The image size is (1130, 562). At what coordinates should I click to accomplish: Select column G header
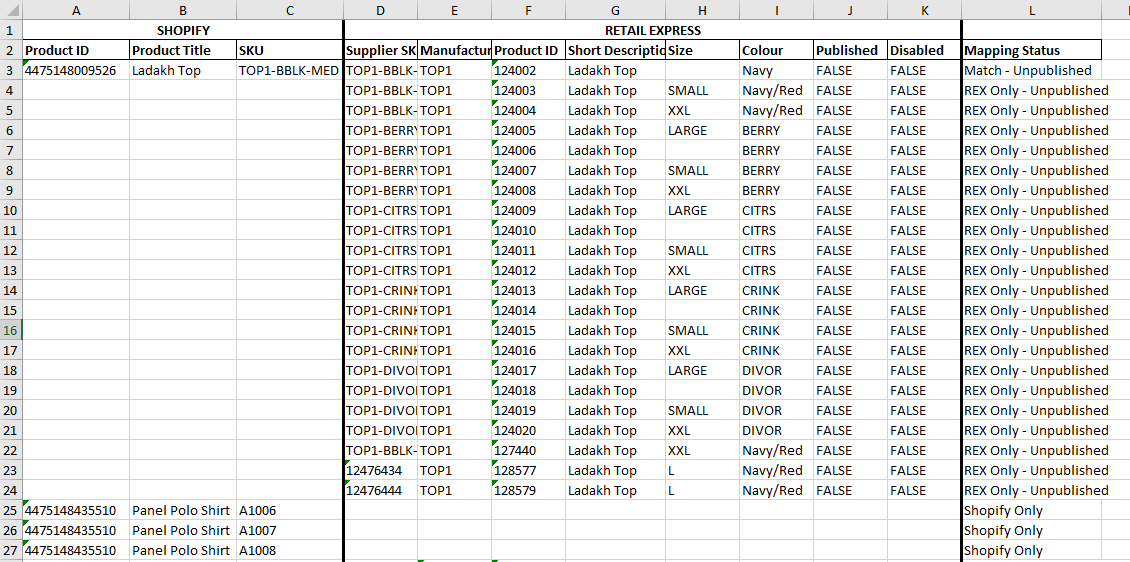tap(615, 10)
